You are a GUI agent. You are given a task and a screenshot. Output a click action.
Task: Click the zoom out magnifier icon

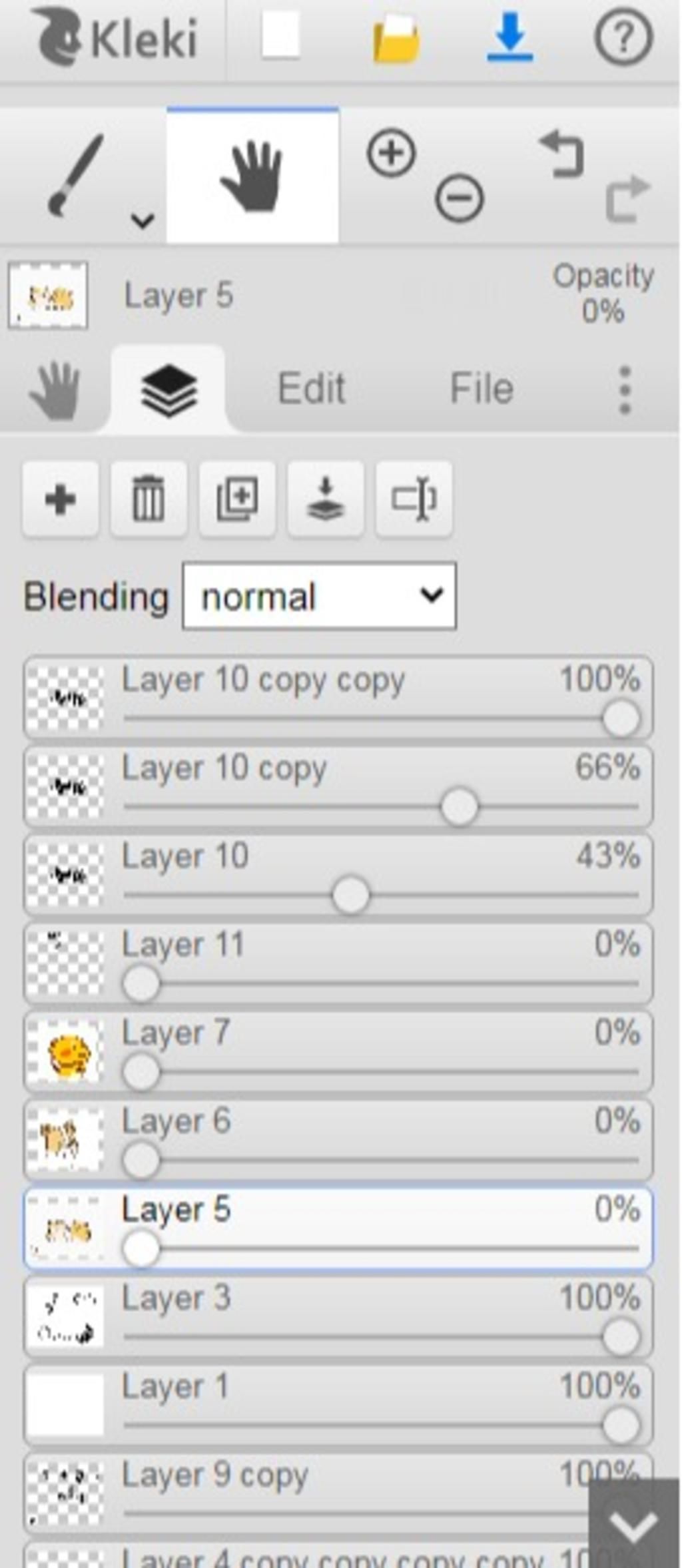[x=459, y=198]
